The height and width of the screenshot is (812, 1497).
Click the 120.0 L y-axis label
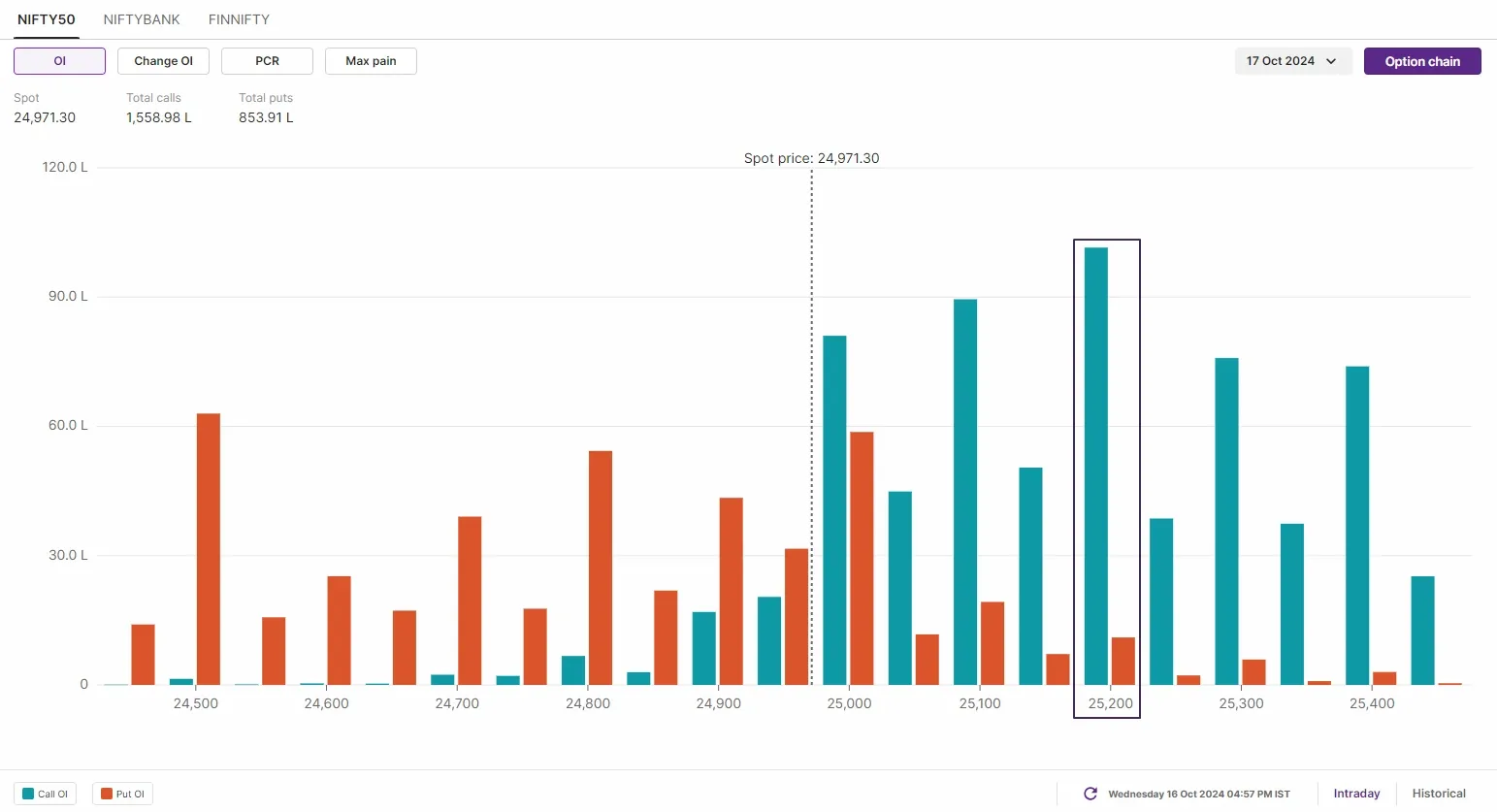point(65,167)
